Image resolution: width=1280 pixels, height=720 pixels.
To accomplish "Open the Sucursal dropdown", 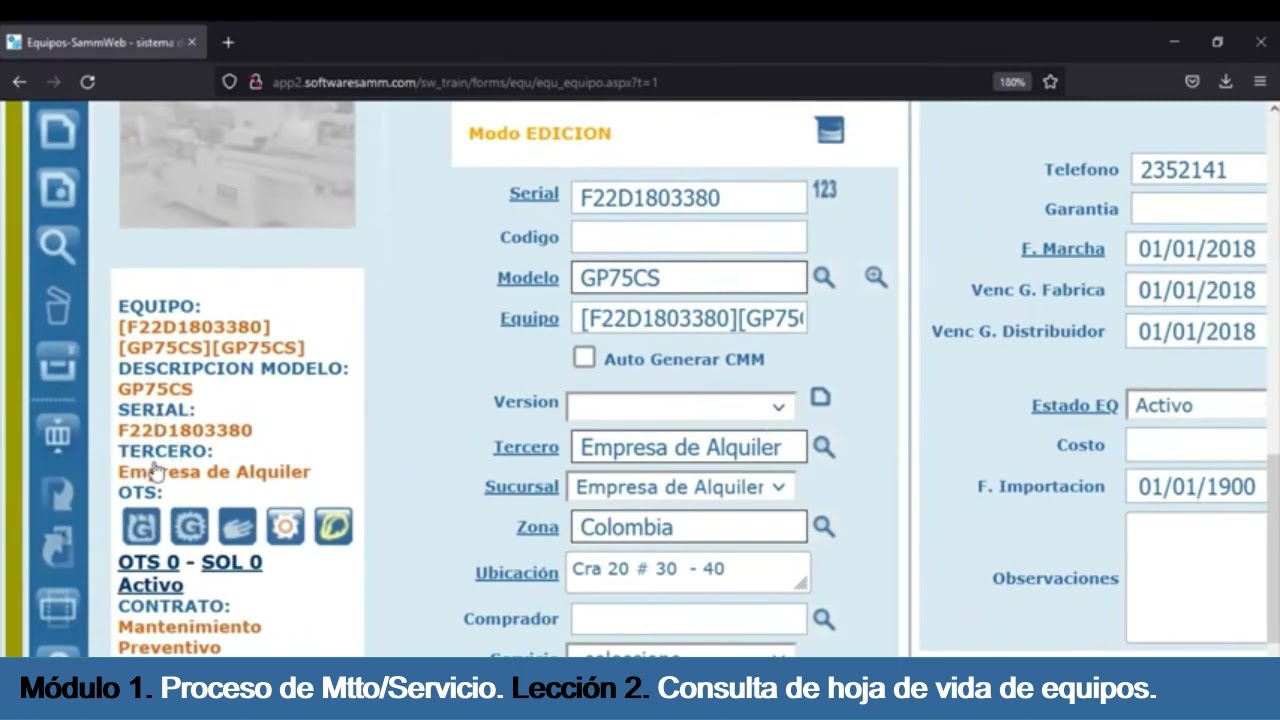I will pyautogui.click(x=681, y=487).
